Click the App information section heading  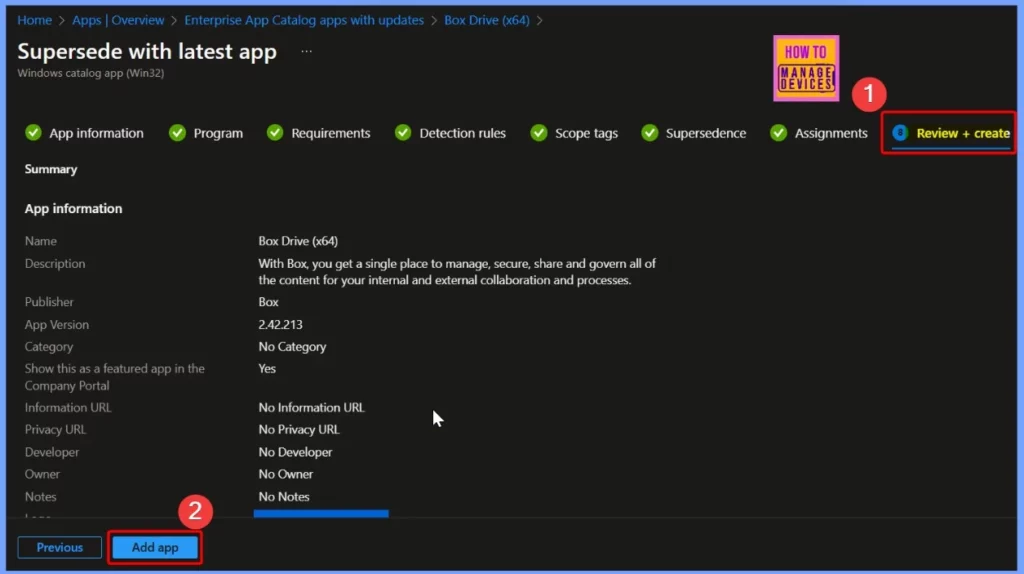[73, 208]
